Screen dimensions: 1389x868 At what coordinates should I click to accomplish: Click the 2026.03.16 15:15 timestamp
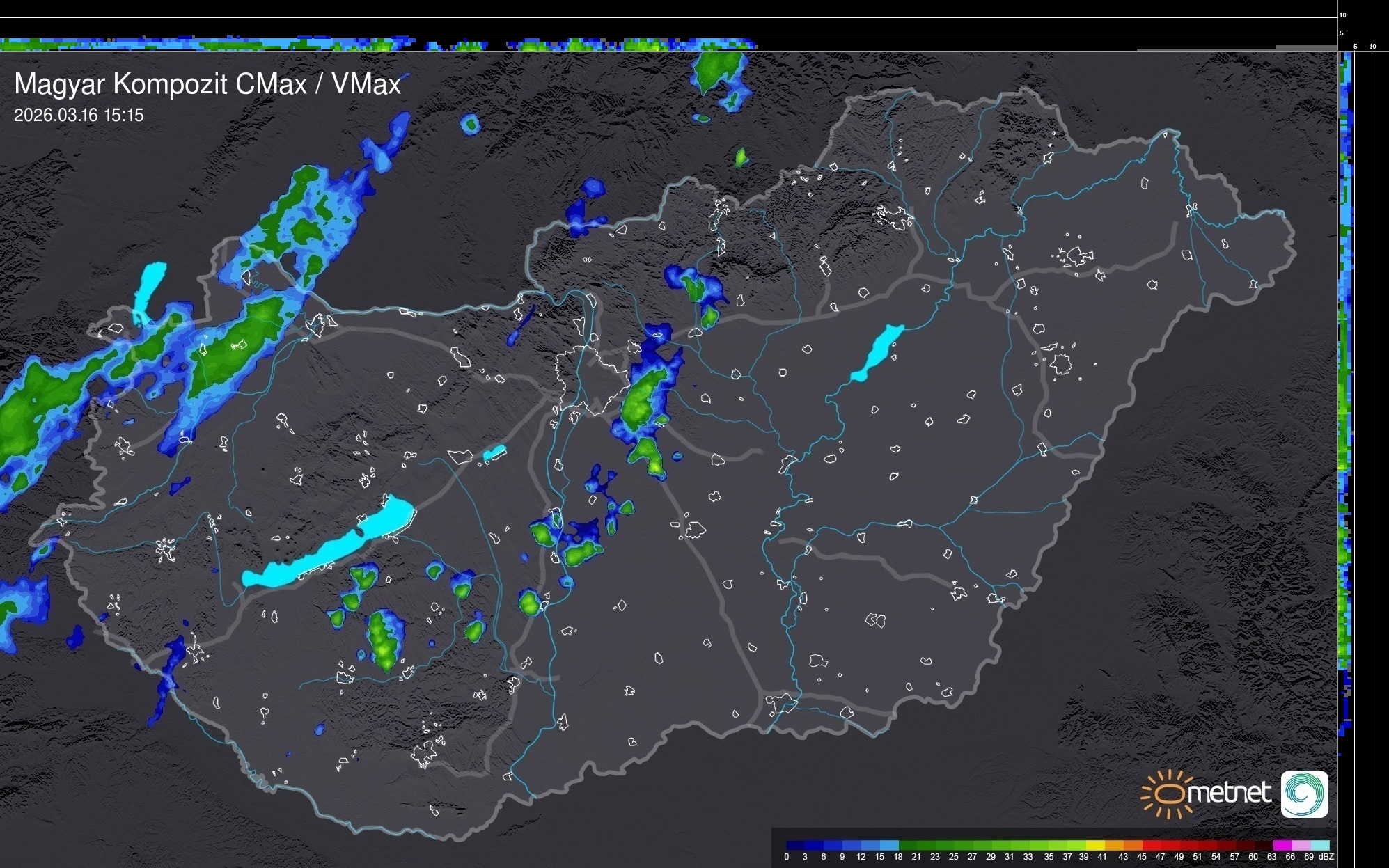pos(79,115)
